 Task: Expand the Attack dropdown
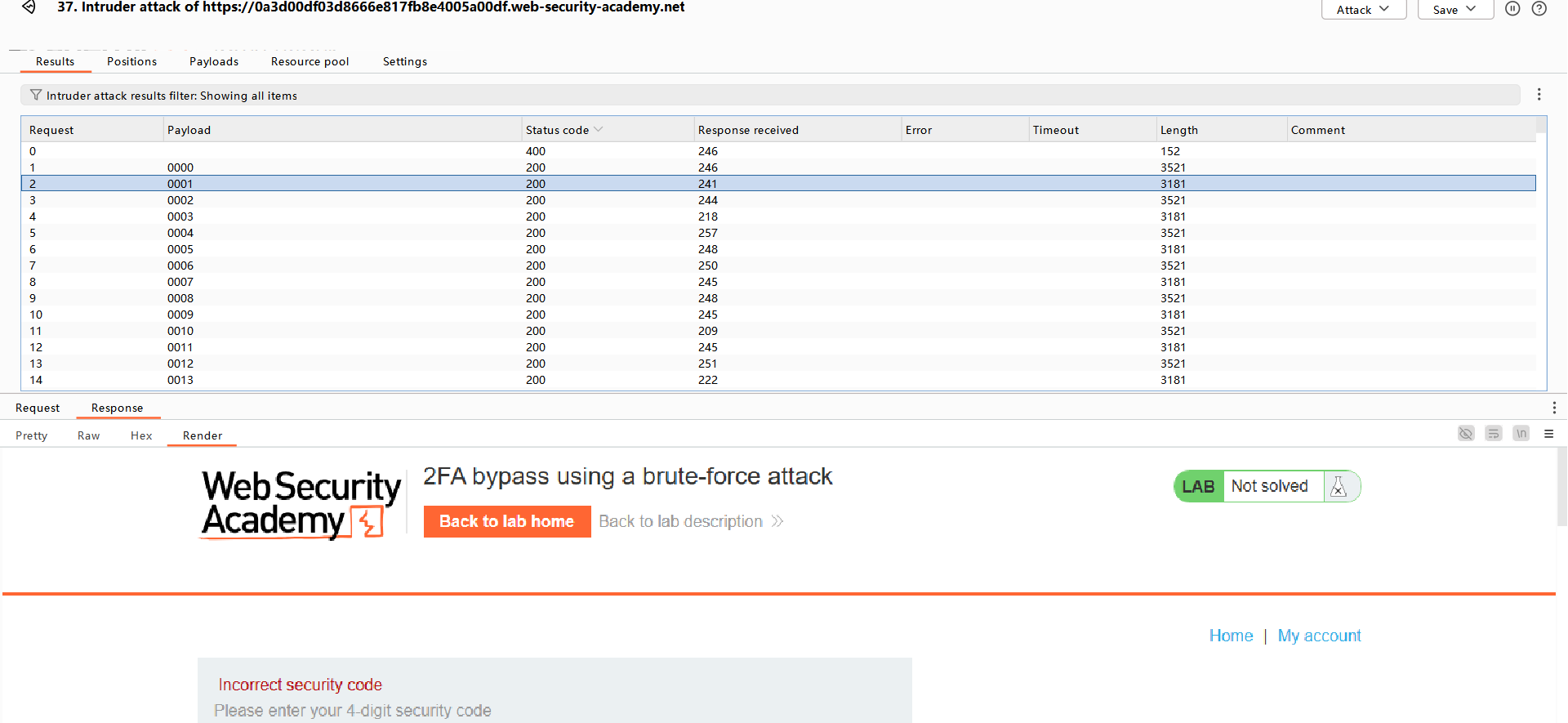1363,10
